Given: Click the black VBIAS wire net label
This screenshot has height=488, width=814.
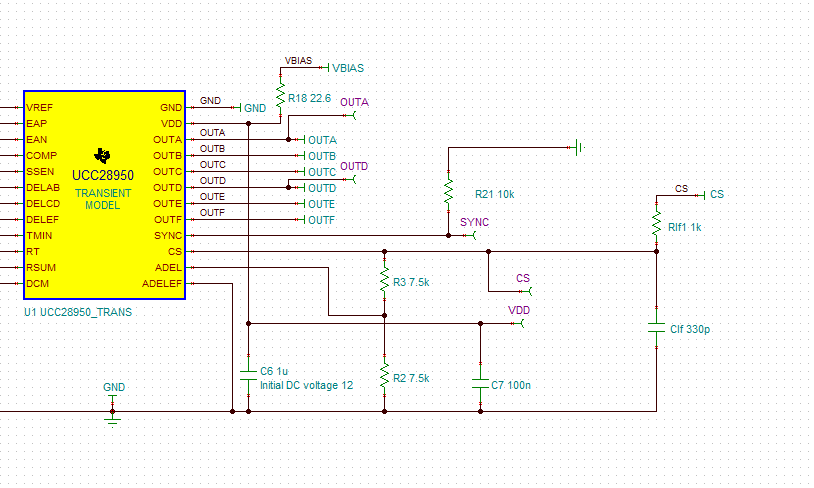Looking at the screenshot, I should [x=299, y=61].
